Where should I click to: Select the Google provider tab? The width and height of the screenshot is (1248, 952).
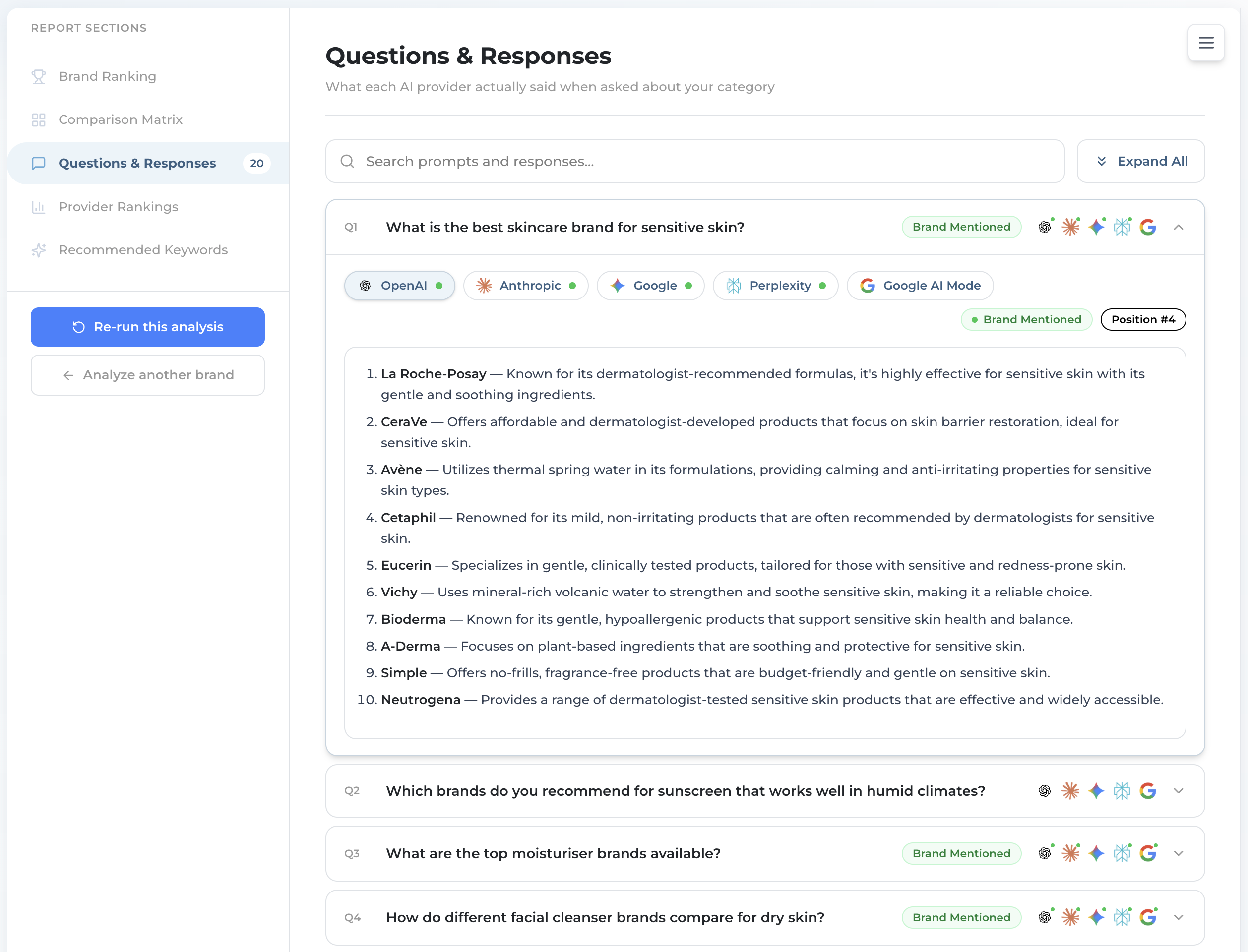point(650,286)
